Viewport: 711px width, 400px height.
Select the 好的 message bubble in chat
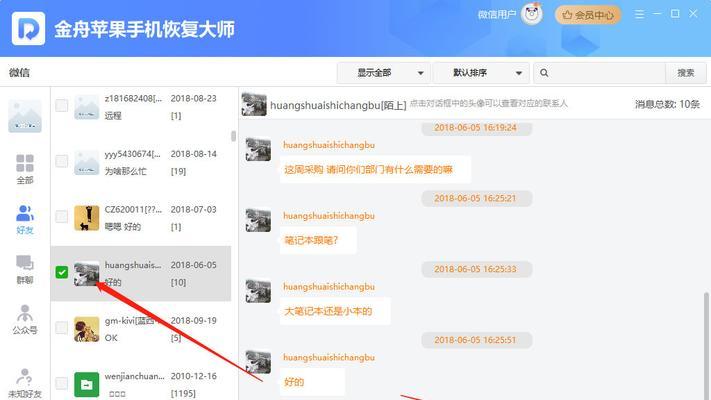point(312,382)
